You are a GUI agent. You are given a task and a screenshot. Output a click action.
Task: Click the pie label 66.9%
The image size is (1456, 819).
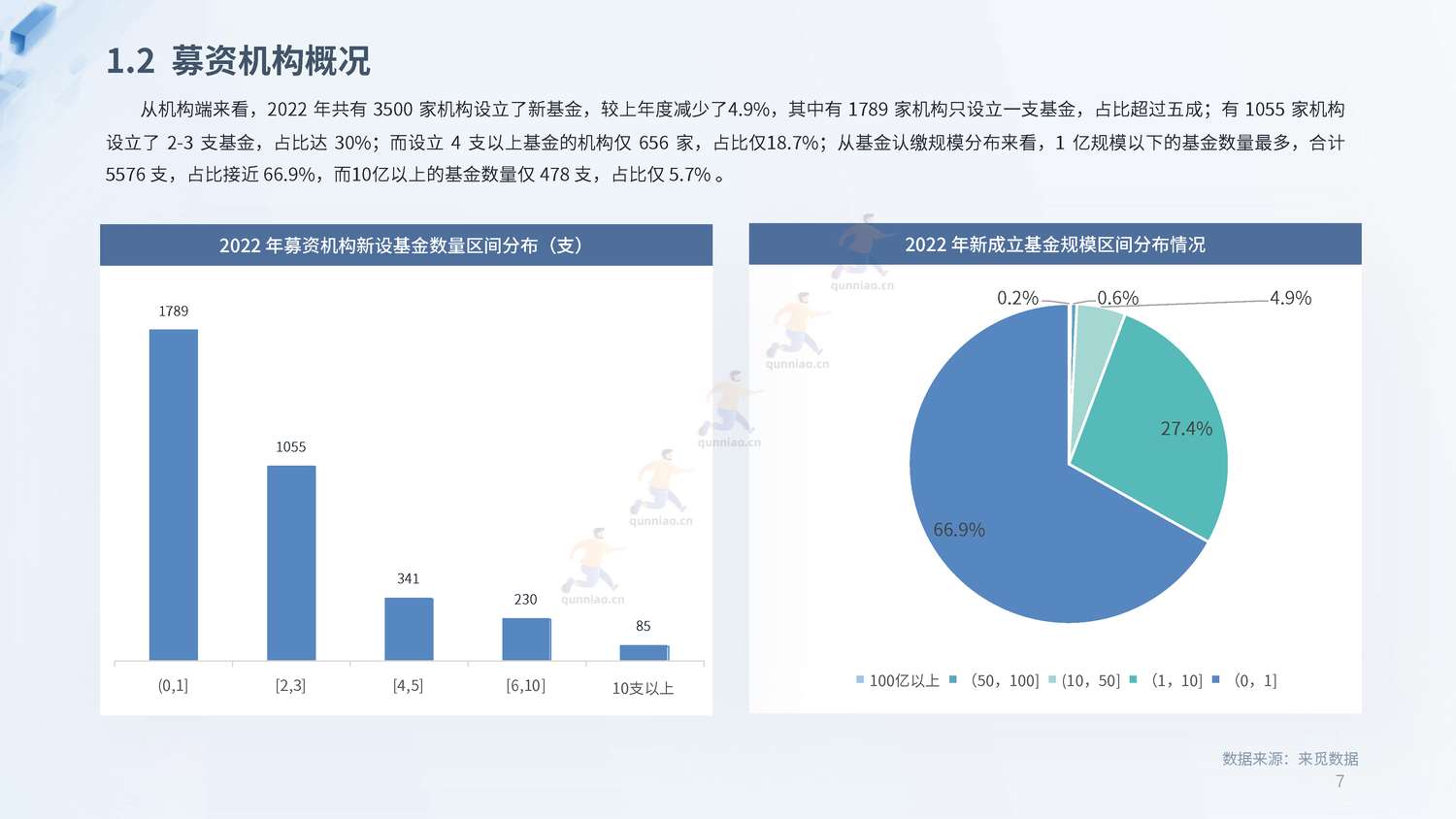pyautogui.click(x=959, y=530)
